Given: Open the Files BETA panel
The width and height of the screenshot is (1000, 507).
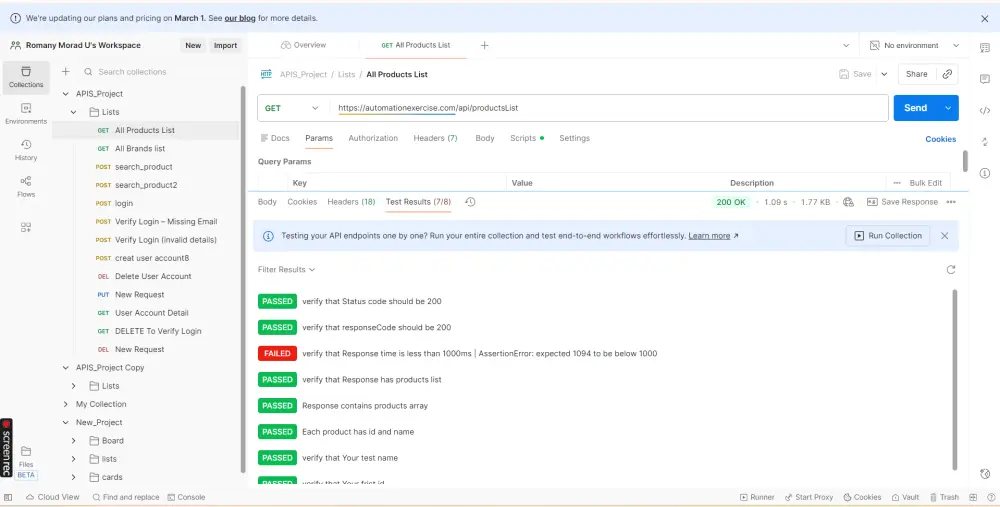Looking at the screenshot, I should (26, 462).
